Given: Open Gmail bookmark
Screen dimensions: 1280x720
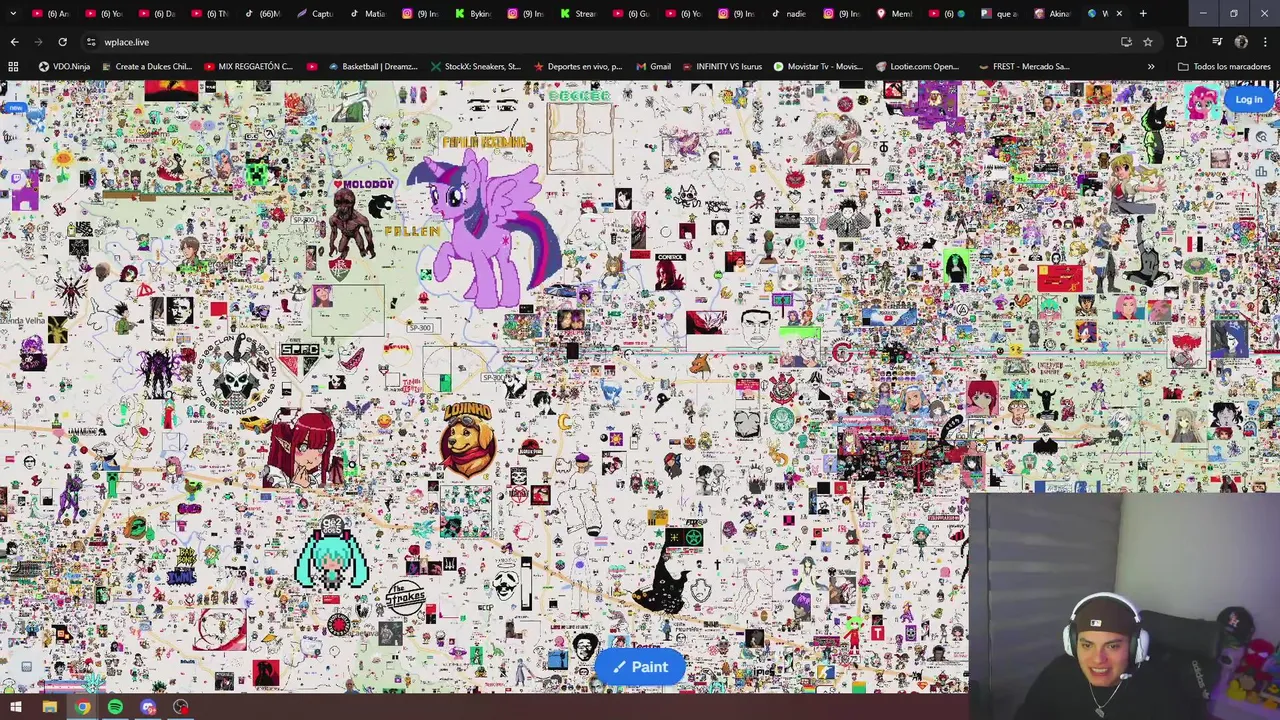Looking at the screenshot, I should tap(652, 67).
